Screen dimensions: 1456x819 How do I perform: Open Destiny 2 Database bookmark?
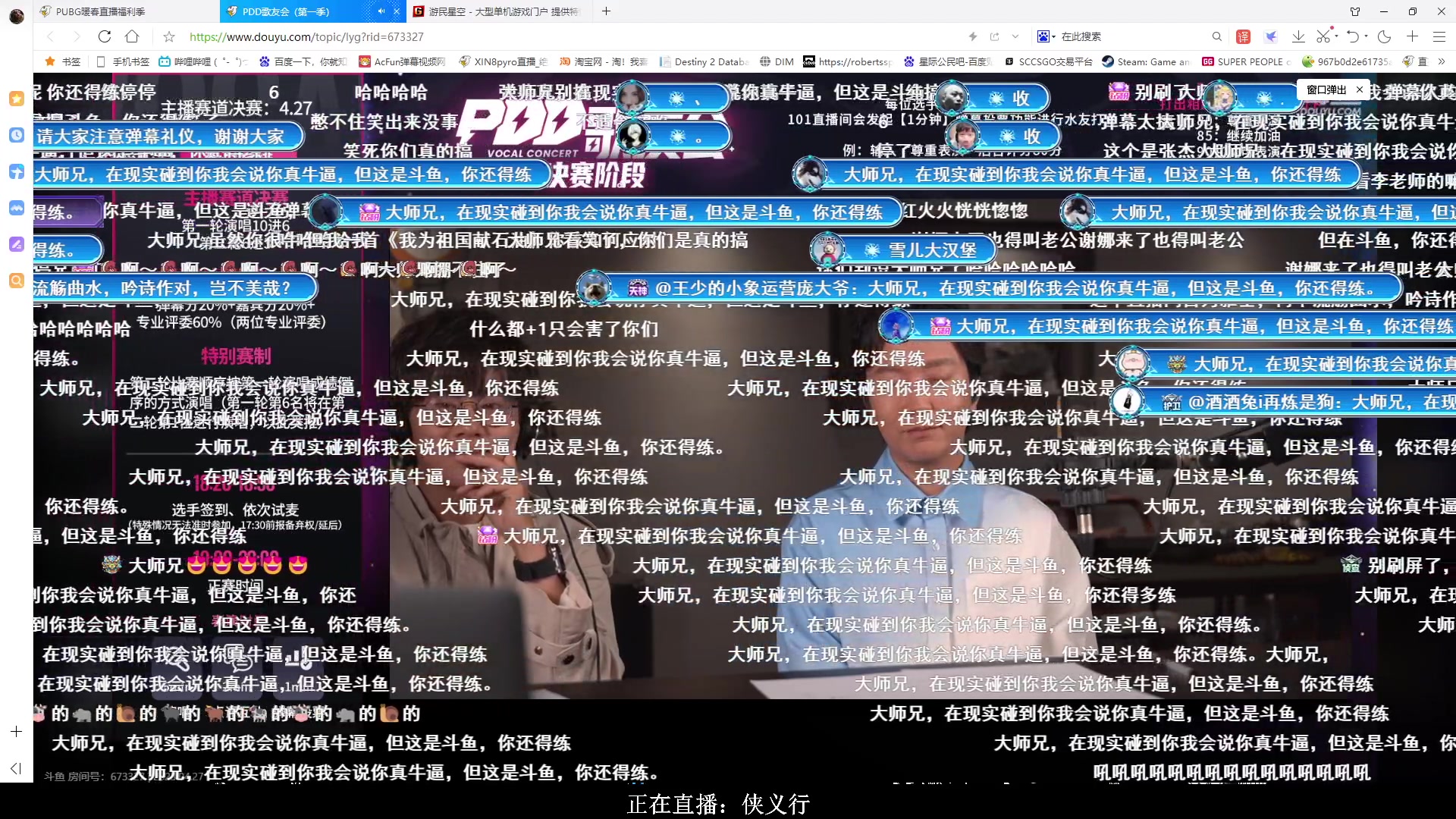point(704,61)
